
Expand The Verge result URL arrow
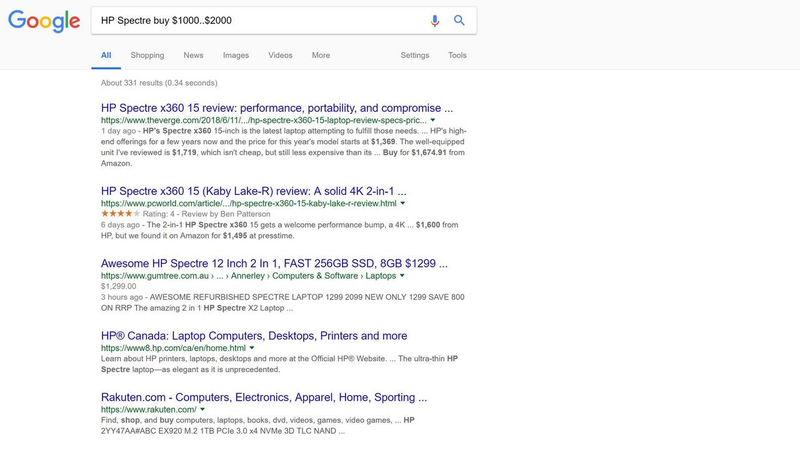pyautogui.click(x=433, y=120)
